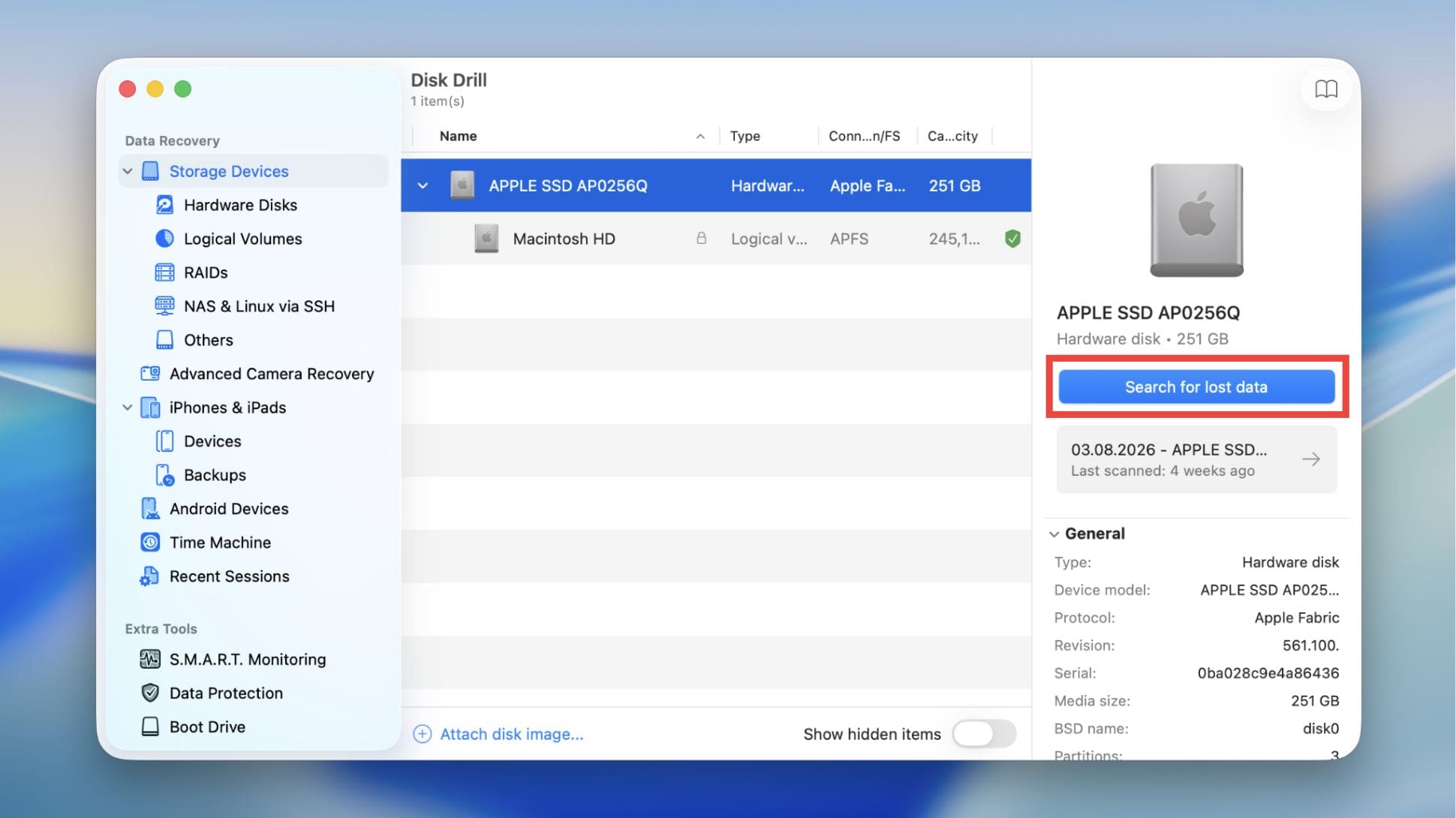Viewport: 1456px width, 818px height.
Task: Sort by the Type column header
Action: click(745, 136)
